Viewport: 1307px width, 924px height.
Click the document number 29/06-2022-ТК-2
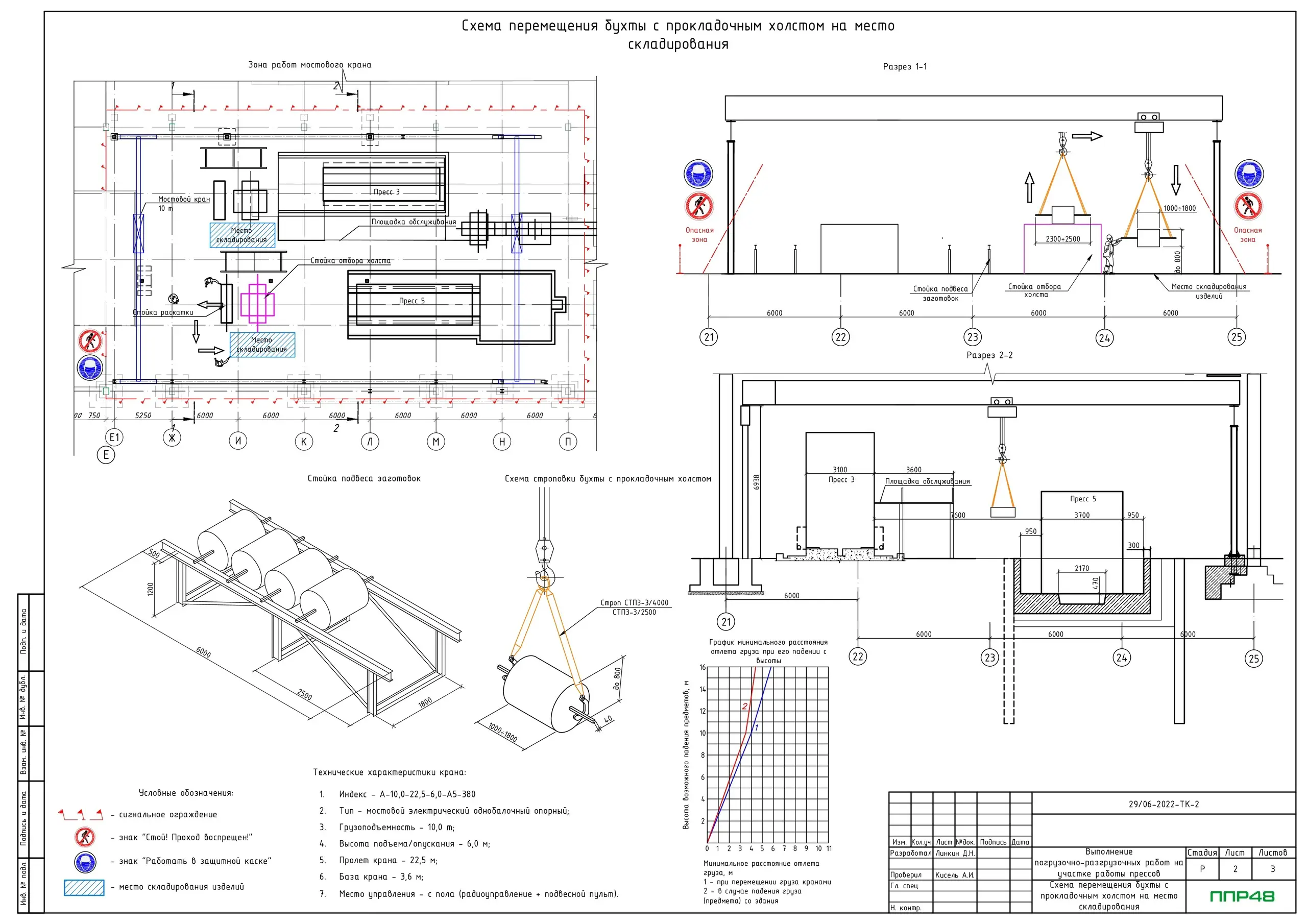1164,804
